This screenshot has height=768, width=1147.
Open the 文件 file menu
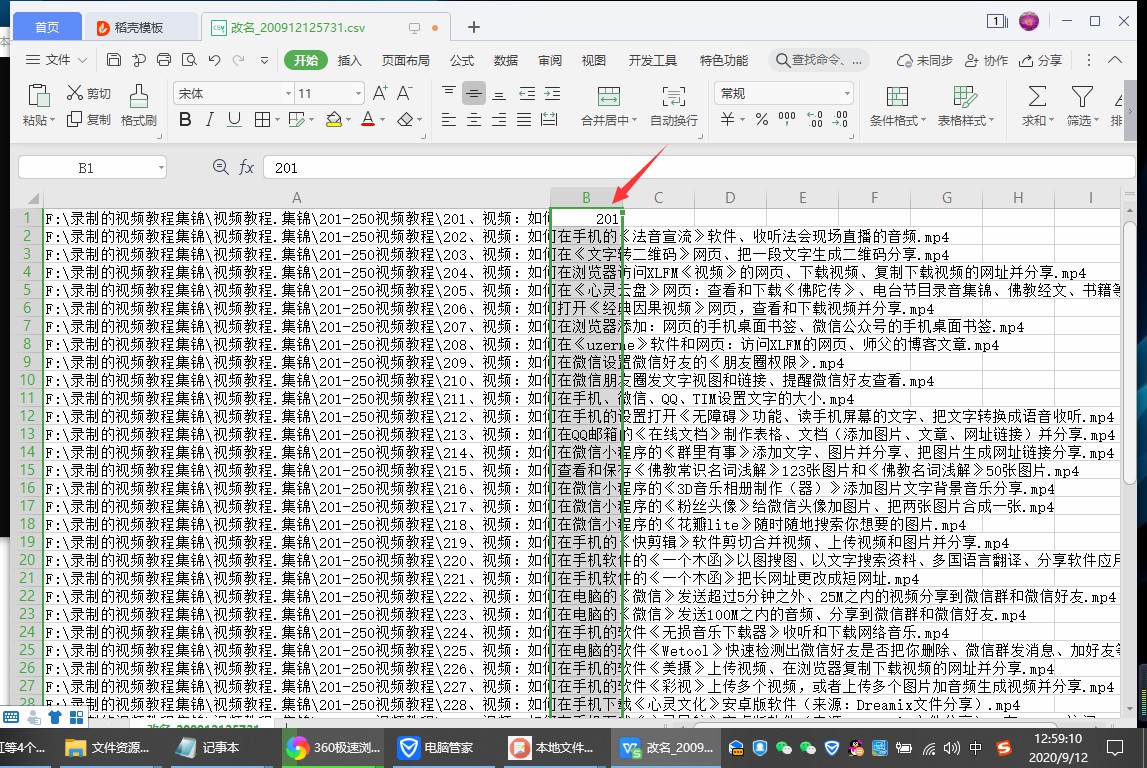56,60
